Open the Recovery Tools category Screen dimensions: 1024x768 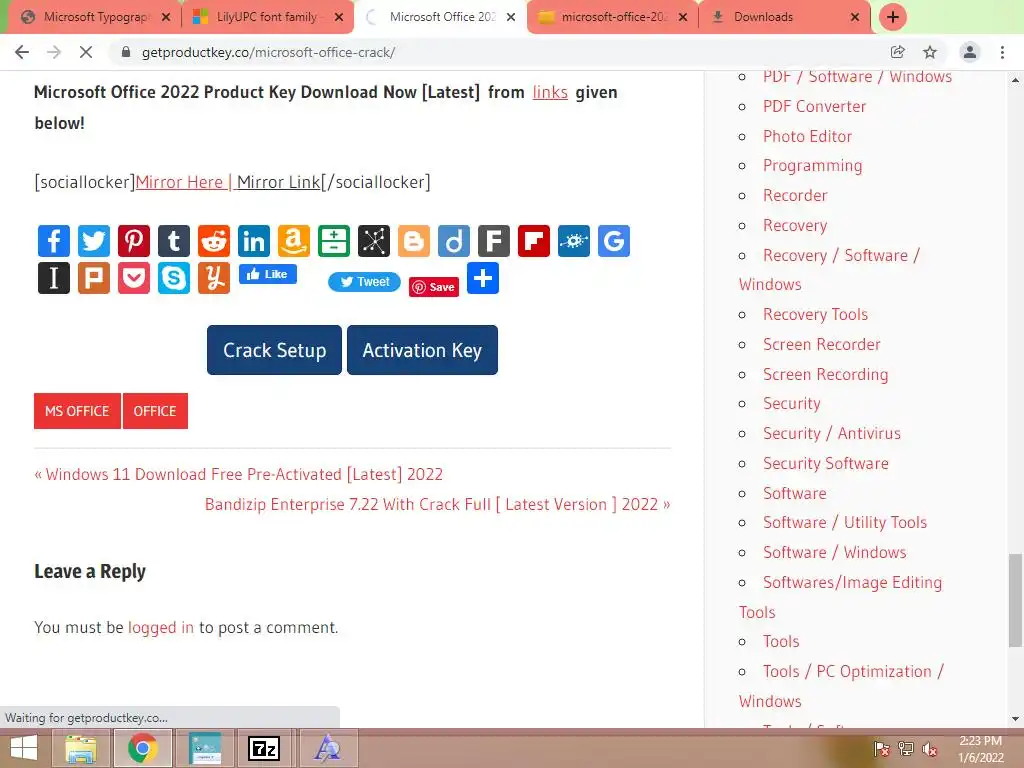(815, 315)
